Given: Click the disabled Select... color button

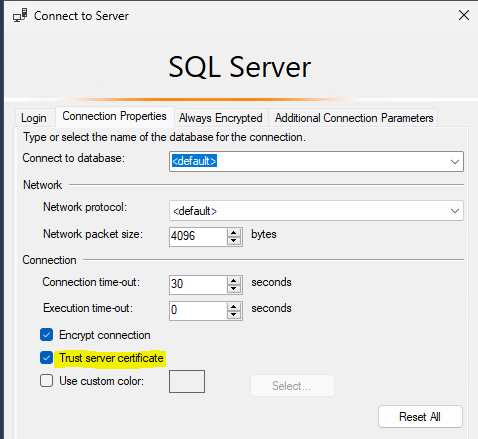Looking at the screenshot, I should [292, 386].
